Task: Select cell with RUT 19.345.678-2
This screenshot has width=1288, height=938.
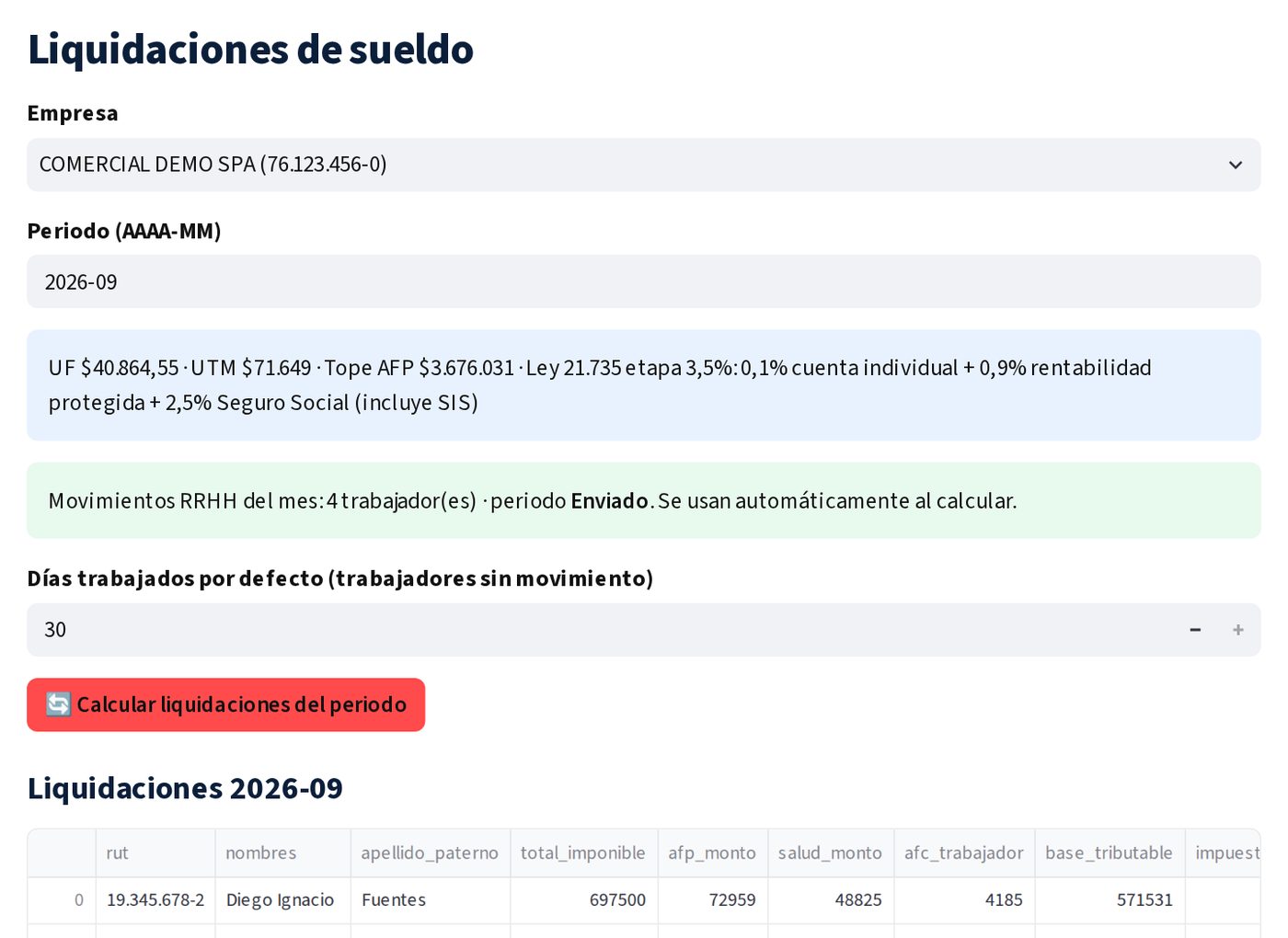Action: tap(155, 900)
